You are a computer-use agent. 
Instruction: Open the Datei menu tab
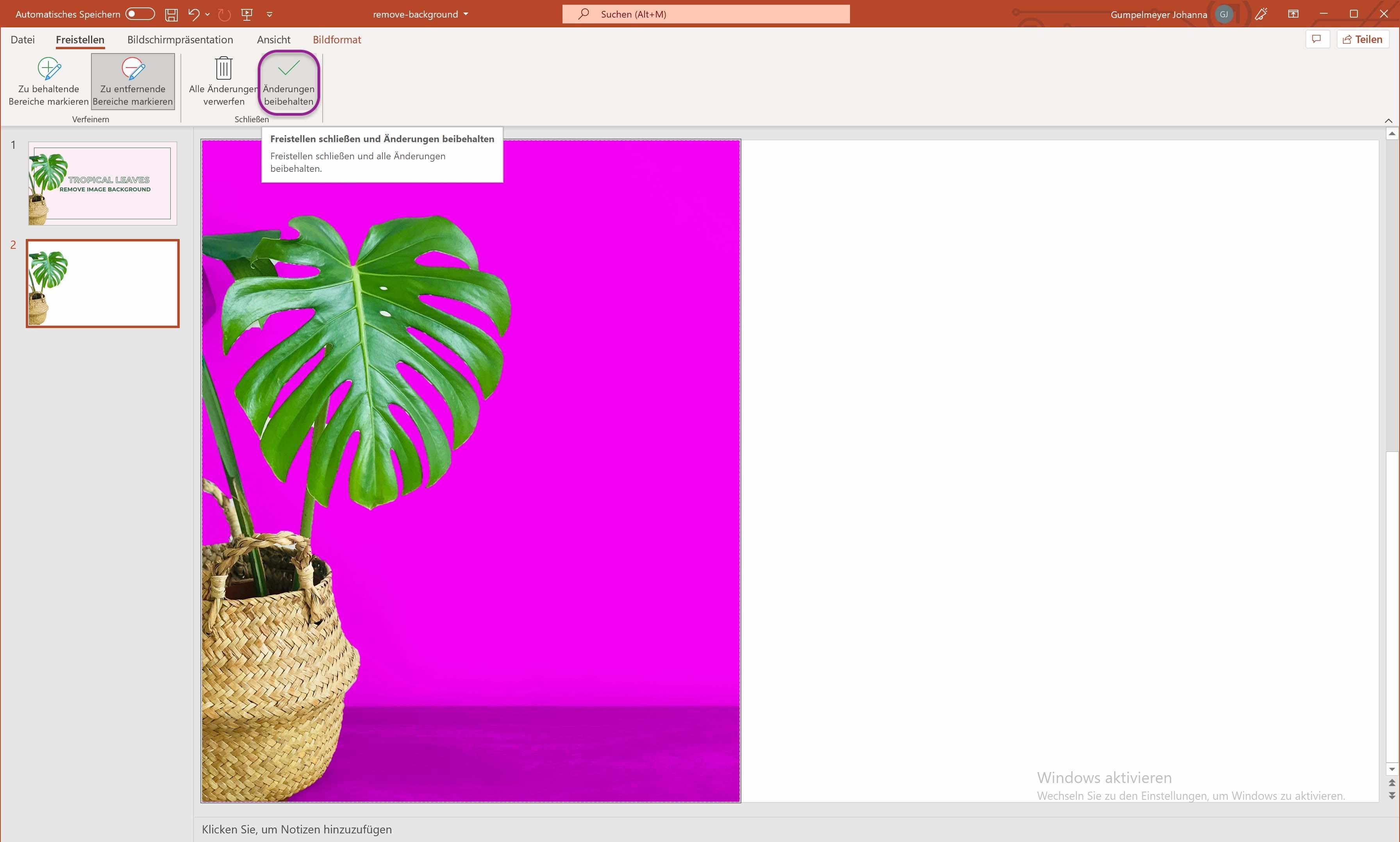click(23, 40)
